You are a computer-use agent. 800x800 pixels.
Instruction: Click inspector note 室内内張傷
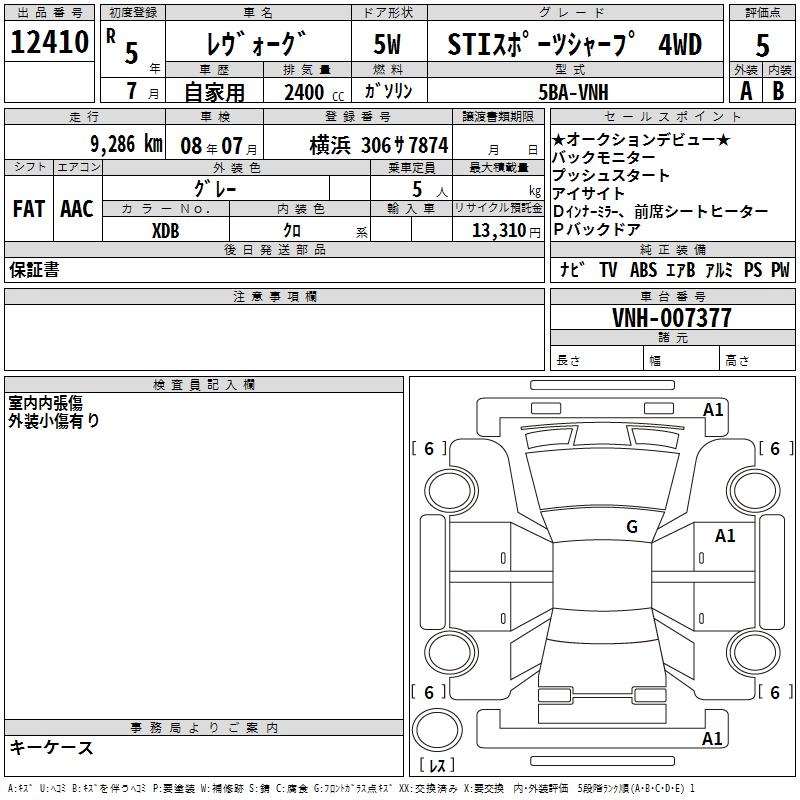click(45, 403)
